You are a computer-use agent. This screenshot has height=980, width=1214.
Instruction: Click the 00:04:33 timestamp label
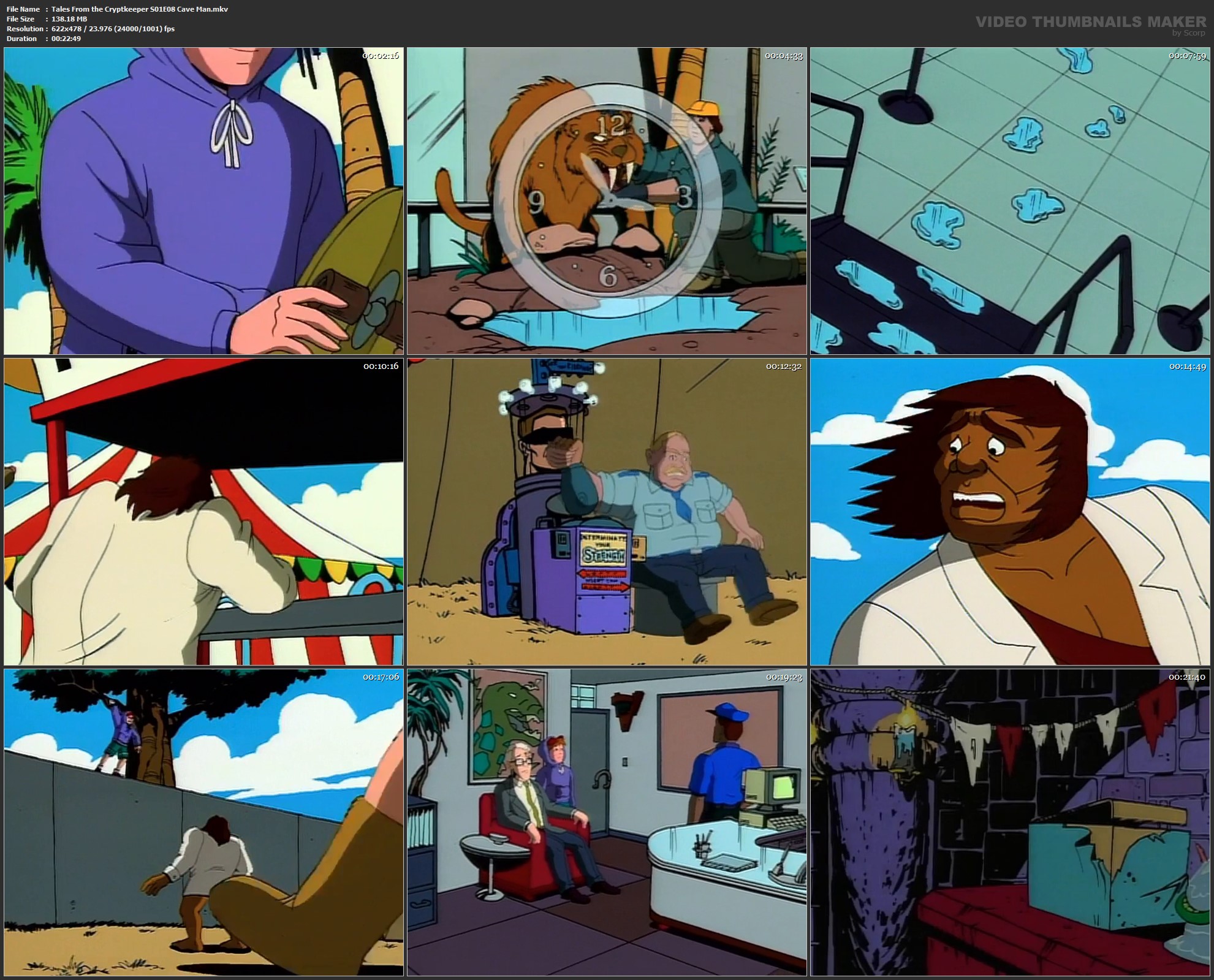point(784,56)
